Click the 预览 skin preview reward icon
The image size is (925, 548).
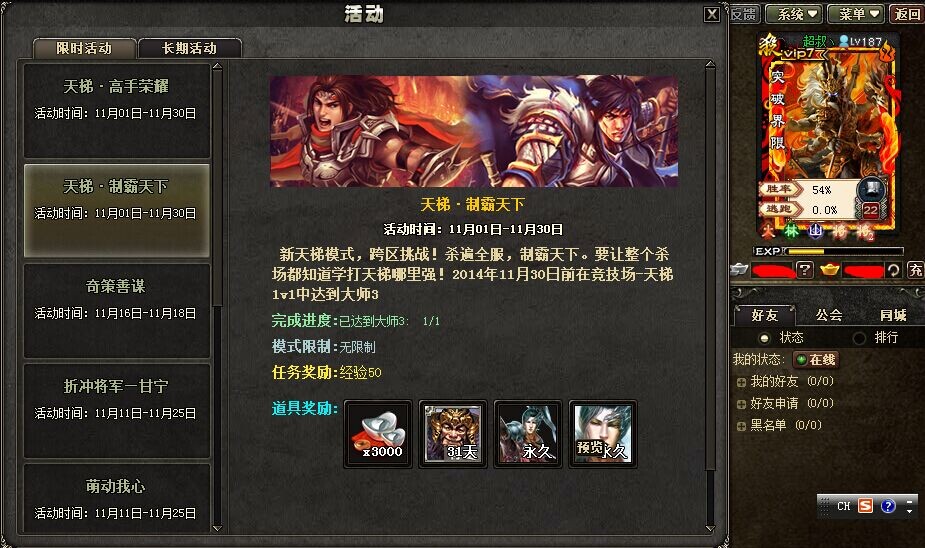(x=602, y=434)
